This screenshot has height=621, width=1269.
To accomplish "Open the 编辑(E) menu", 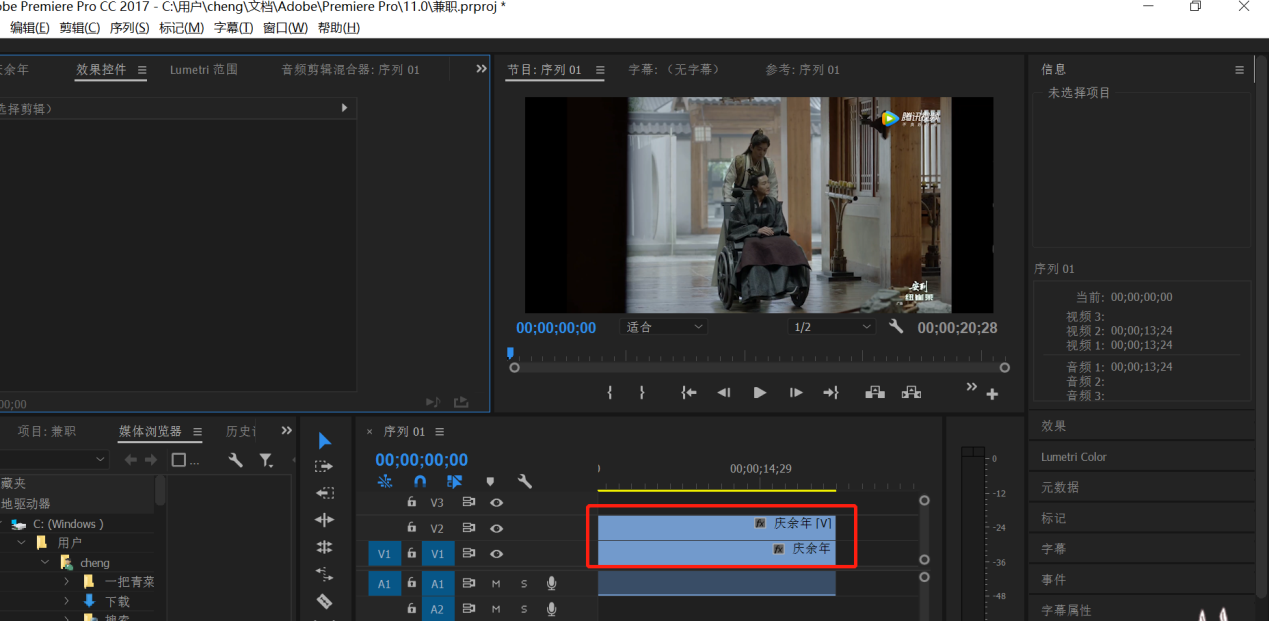I will (x=29, y=28).
